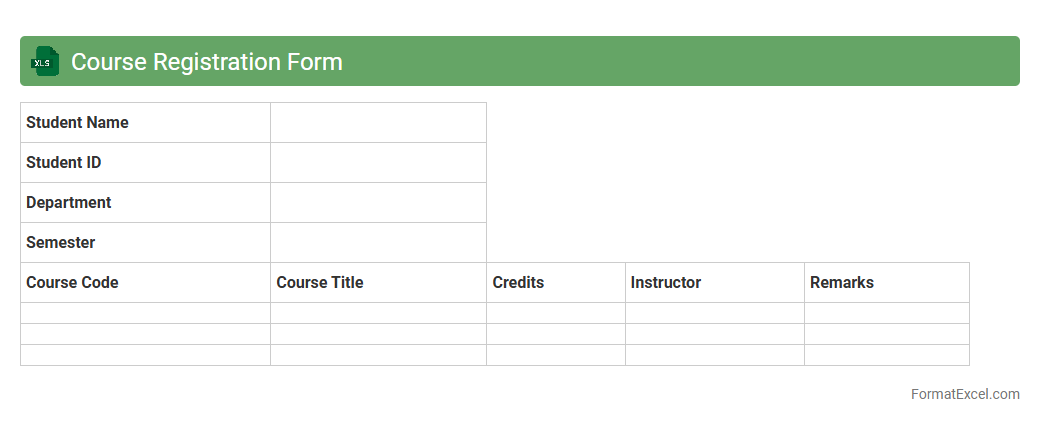
Task: Click the Semester label cell
Action: point(145,243)
